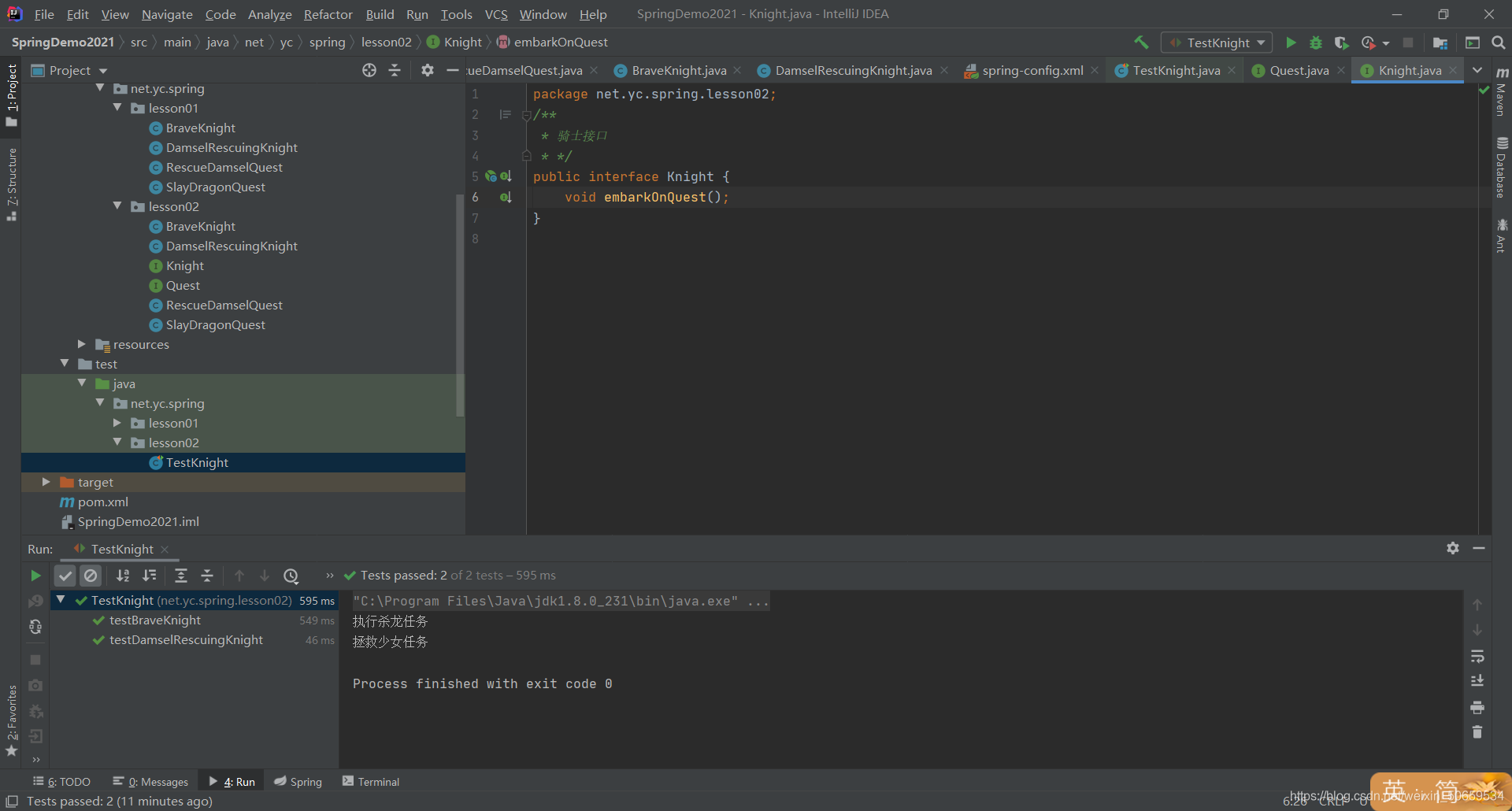Viewport: 1512px width, 811px height.
Task: Open Database side tool window
Action: [1502, 168]
